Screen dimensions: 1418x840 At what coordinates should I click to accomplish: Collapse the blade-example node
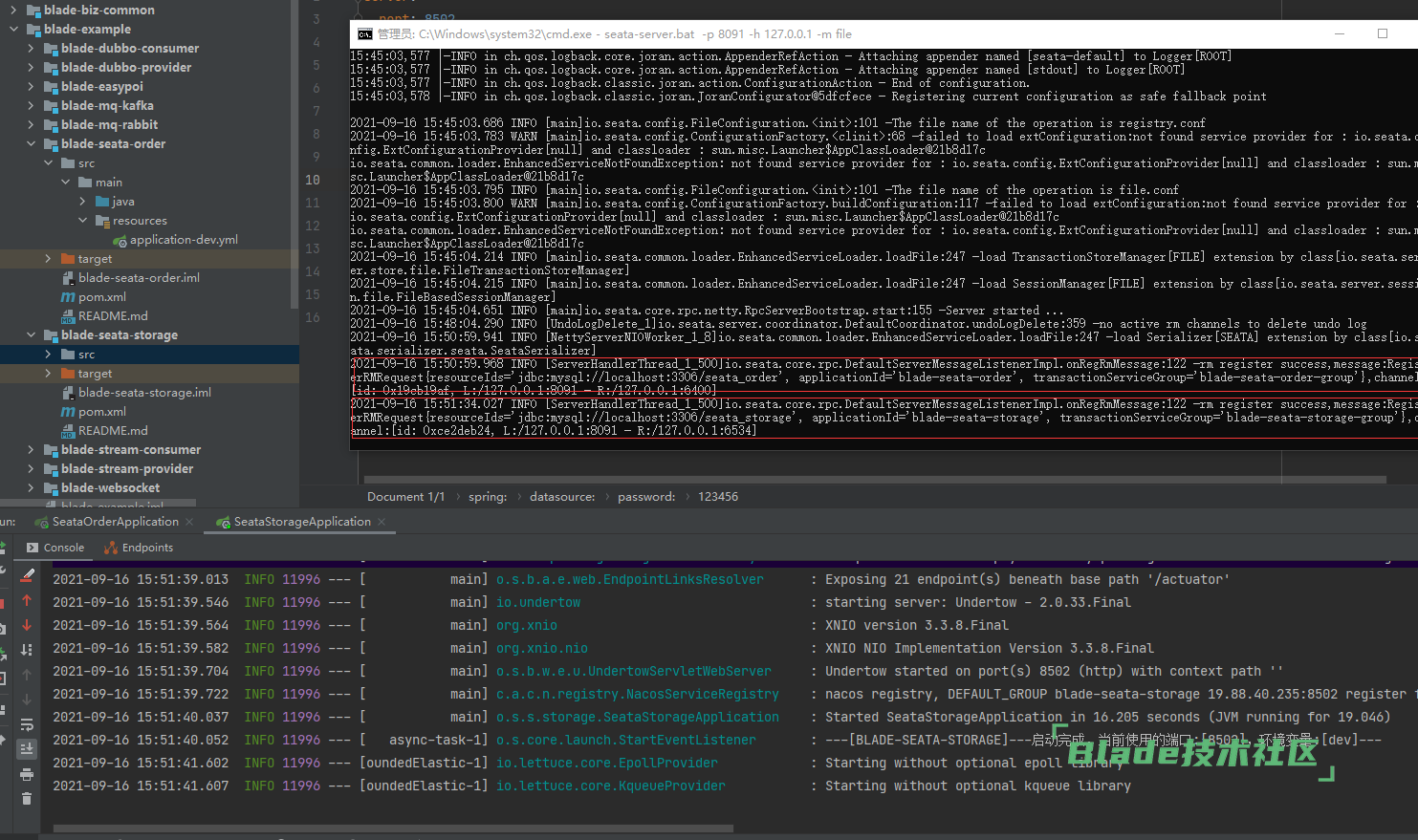13,30
